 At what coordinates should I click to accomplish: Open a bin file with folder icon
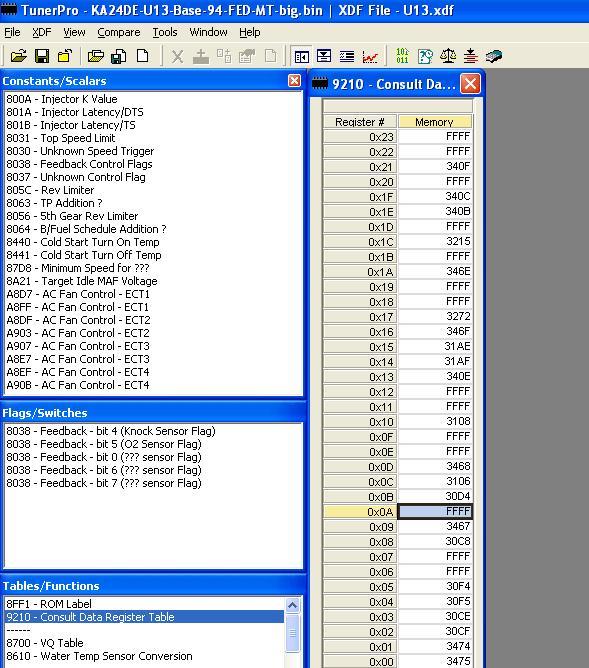tap(19, 56)
